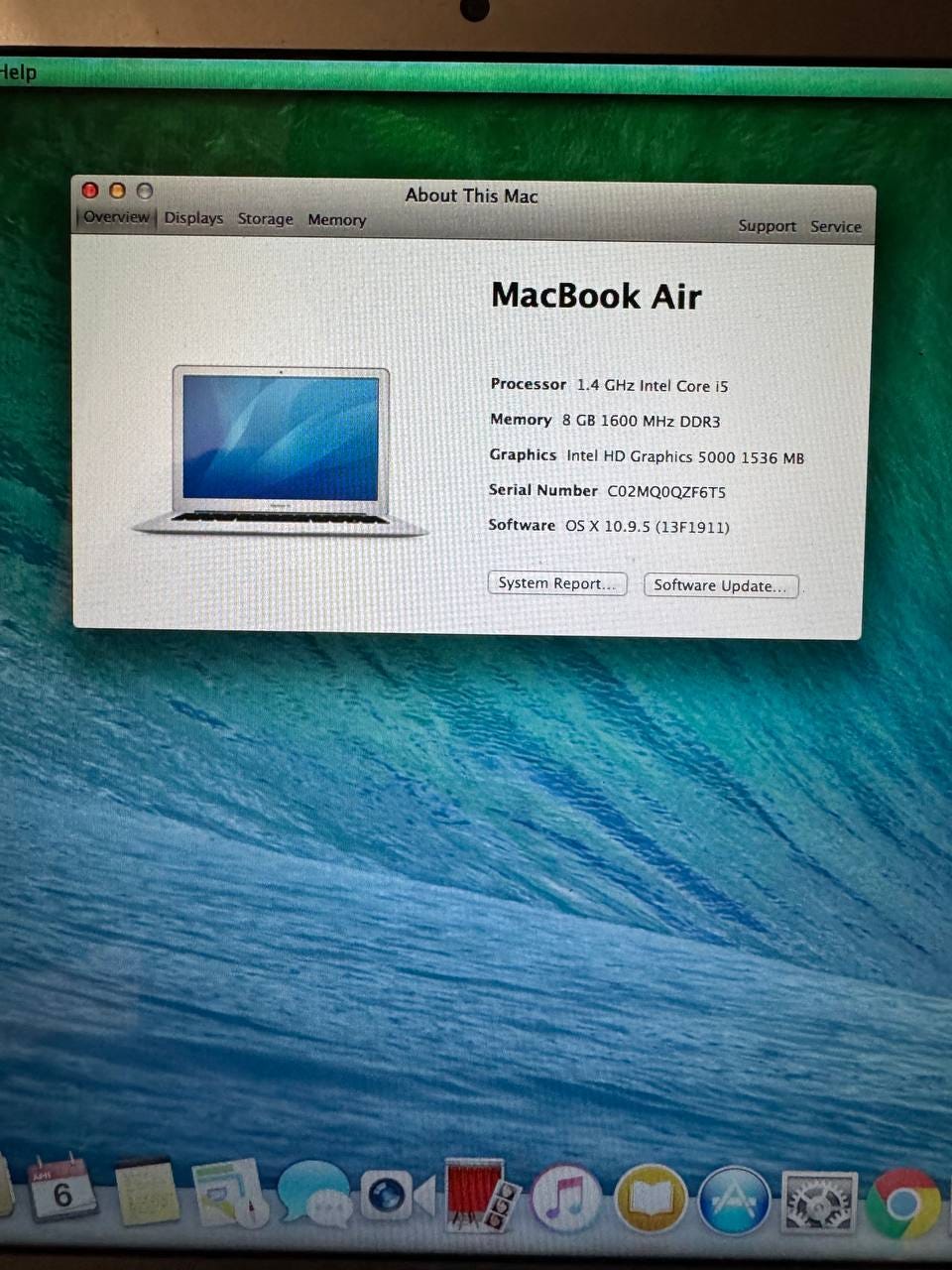The height and width of the screenshot is (1270, 952).
Task: Launch Google Chrome from the Dock
Action: point(902,1204)
